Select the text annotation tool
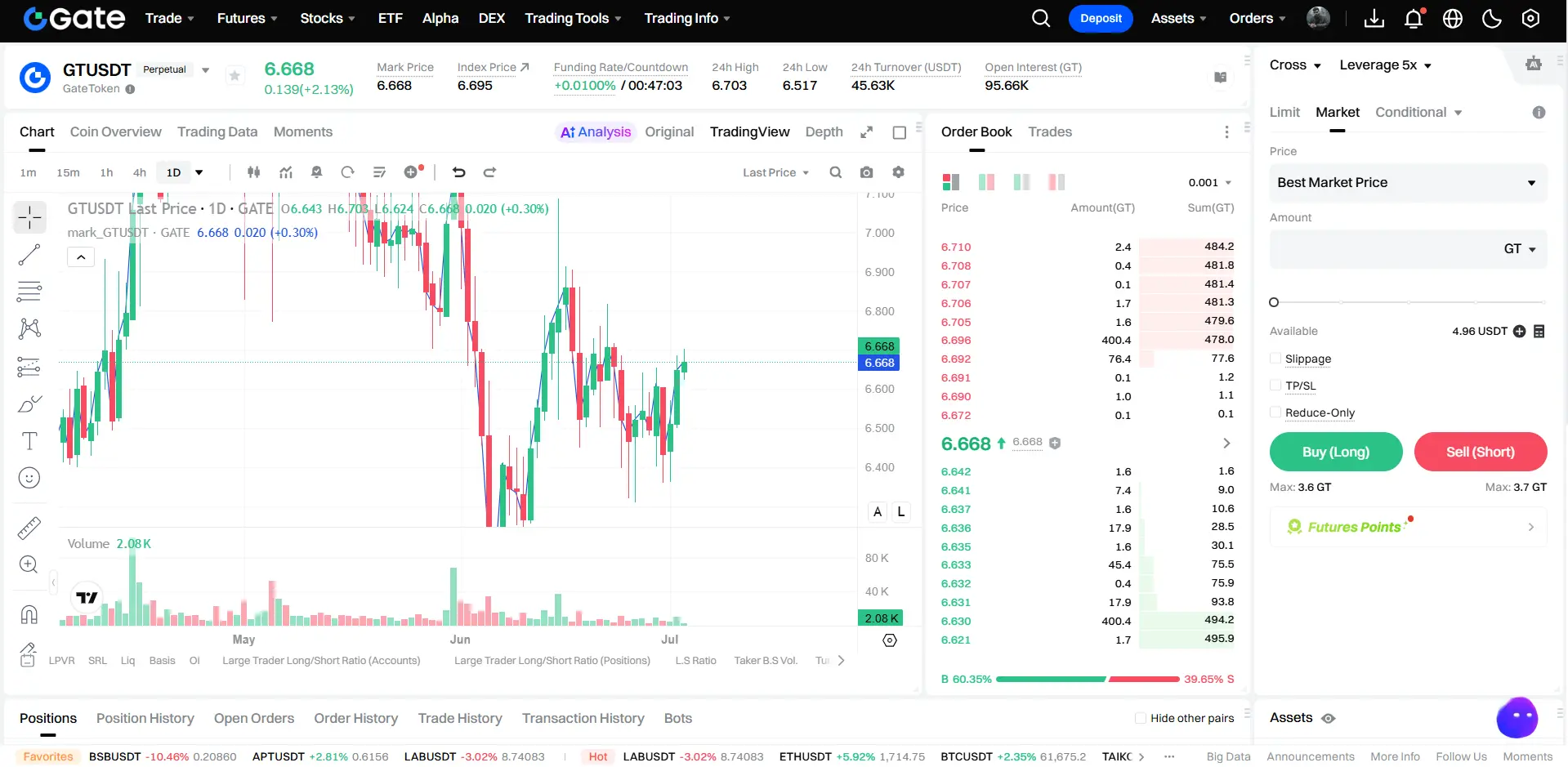 [x=29, y=441]
